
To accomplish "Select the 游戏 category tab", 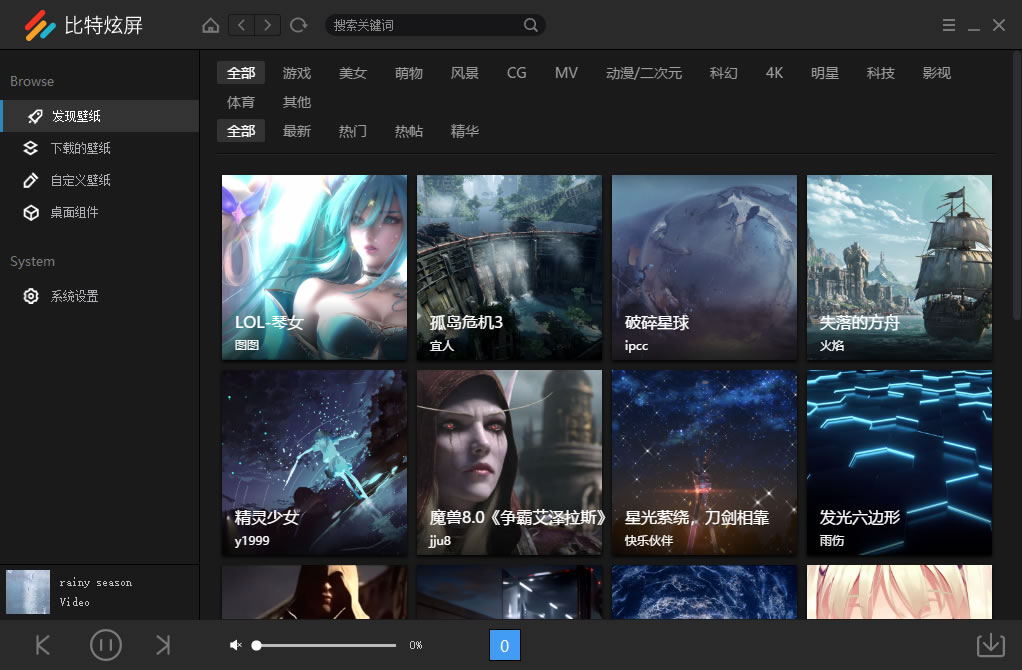I will (297, 73).
